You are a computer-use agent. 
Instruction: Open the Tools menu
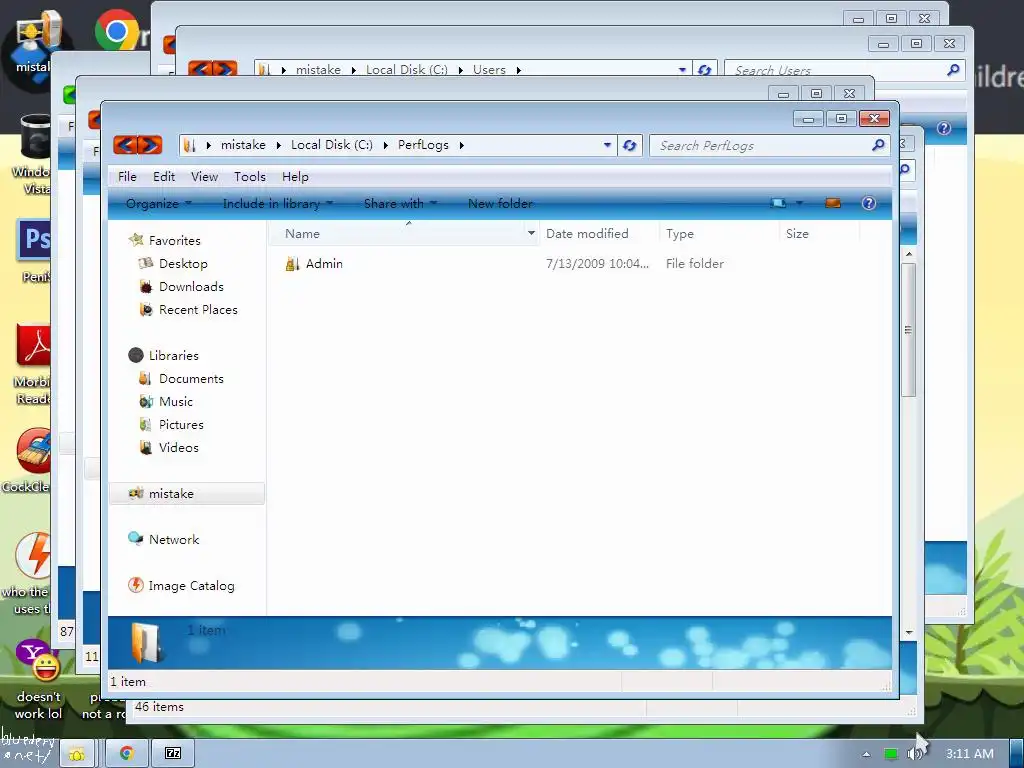pos(250,177)
